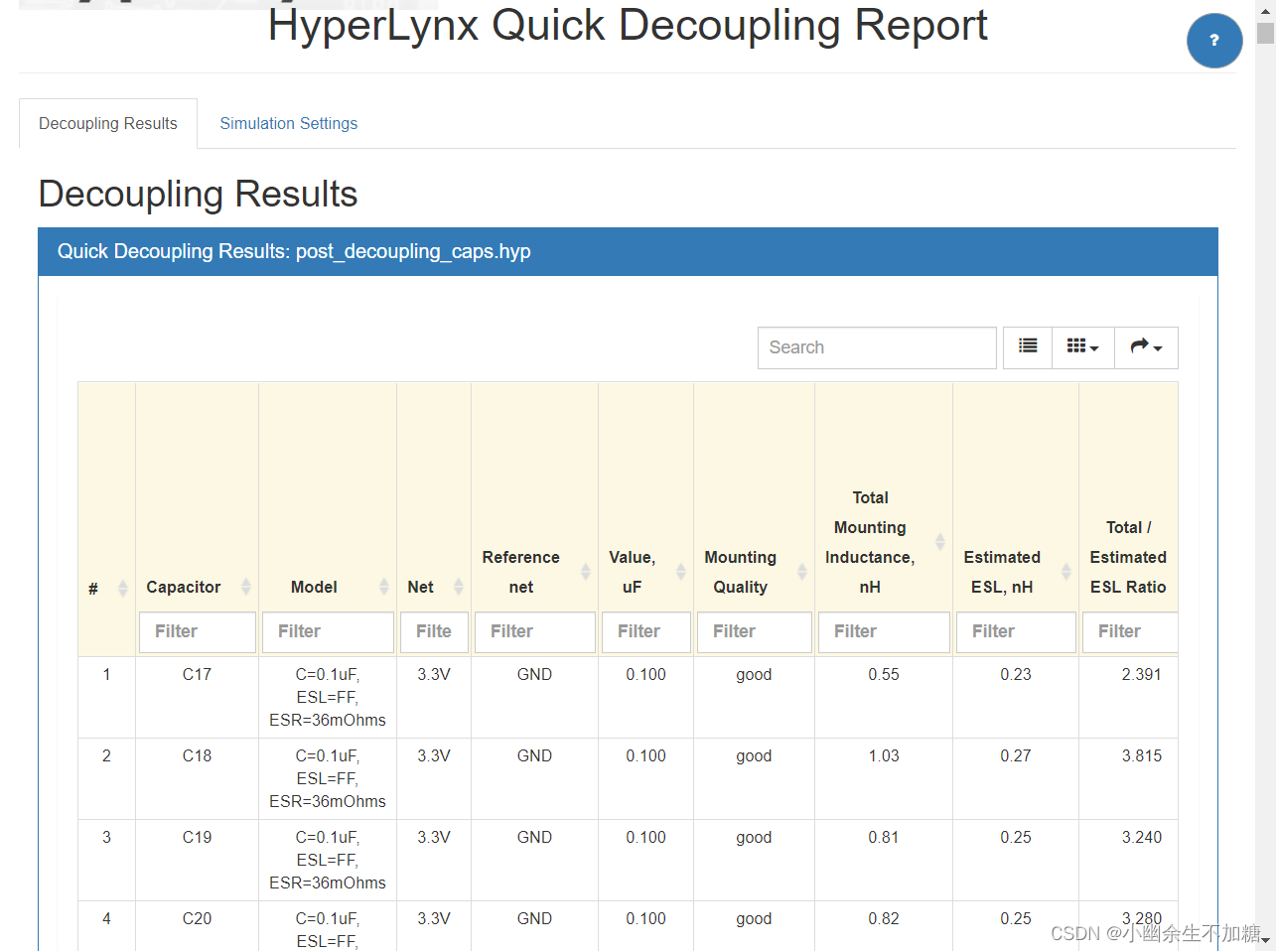Sort by Reference net column arrows
The image size is (1276, 952).
coord(586,572)
